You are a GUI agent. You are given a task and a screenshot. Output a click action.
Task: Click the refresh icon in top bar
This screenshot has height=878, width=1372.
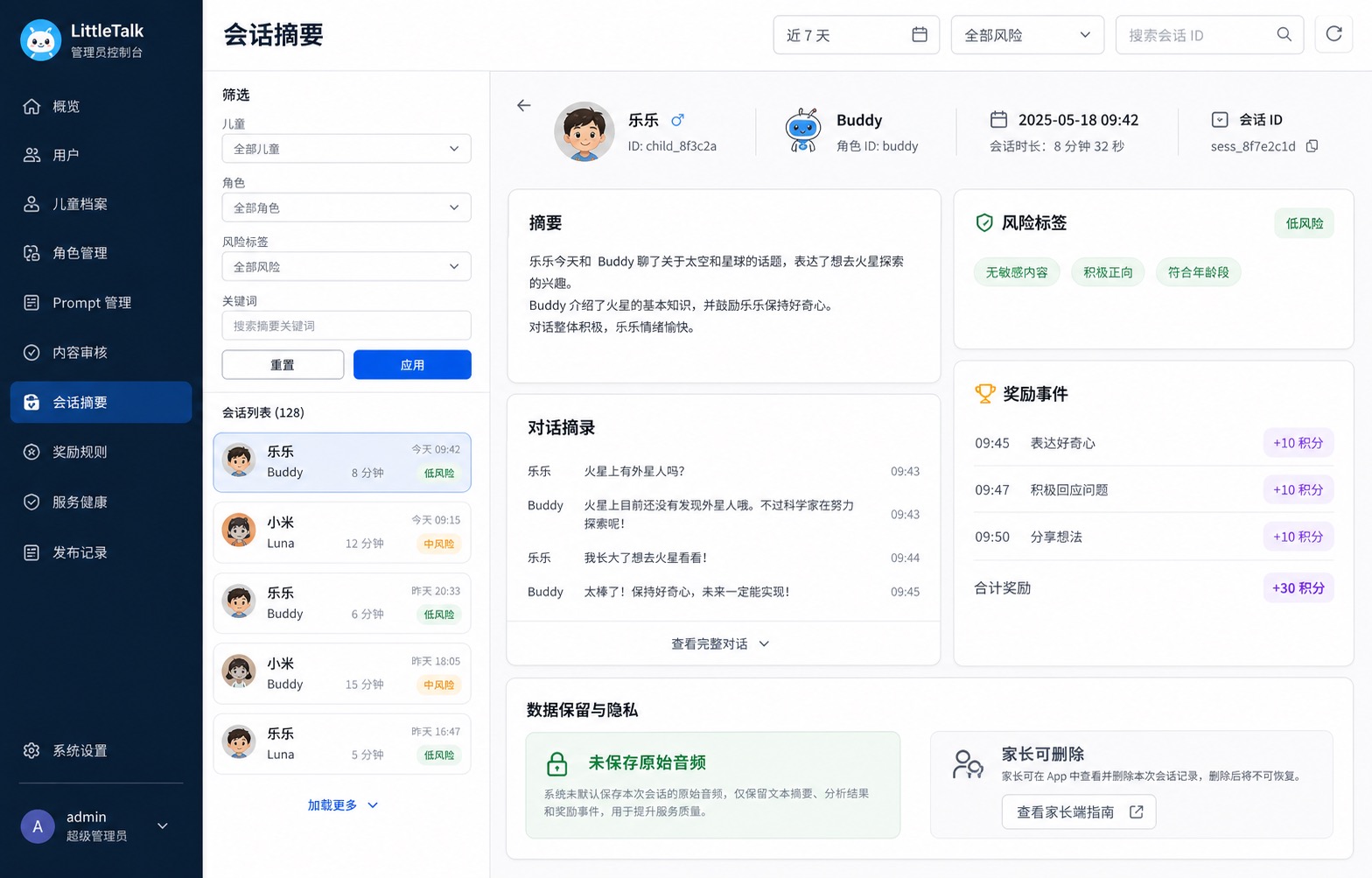pyautogui.click(x=1333, y=34)
